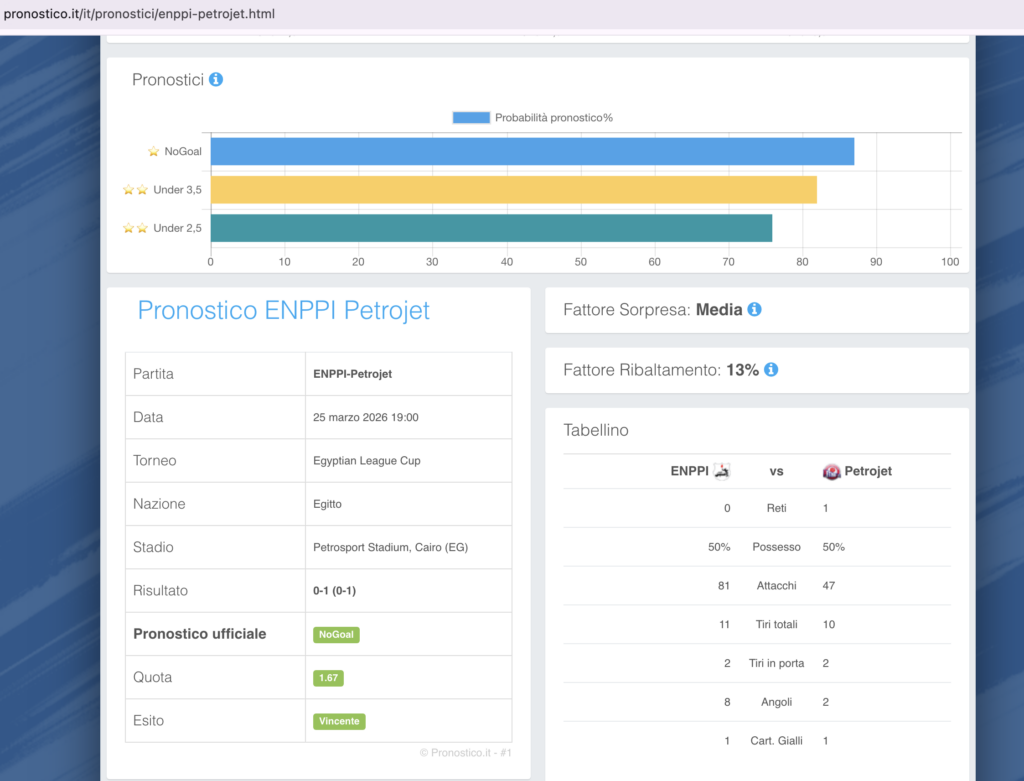Click the green NoGoal prediction badge
This screenshot has width=1024, height=781.
tap(336, 634)
